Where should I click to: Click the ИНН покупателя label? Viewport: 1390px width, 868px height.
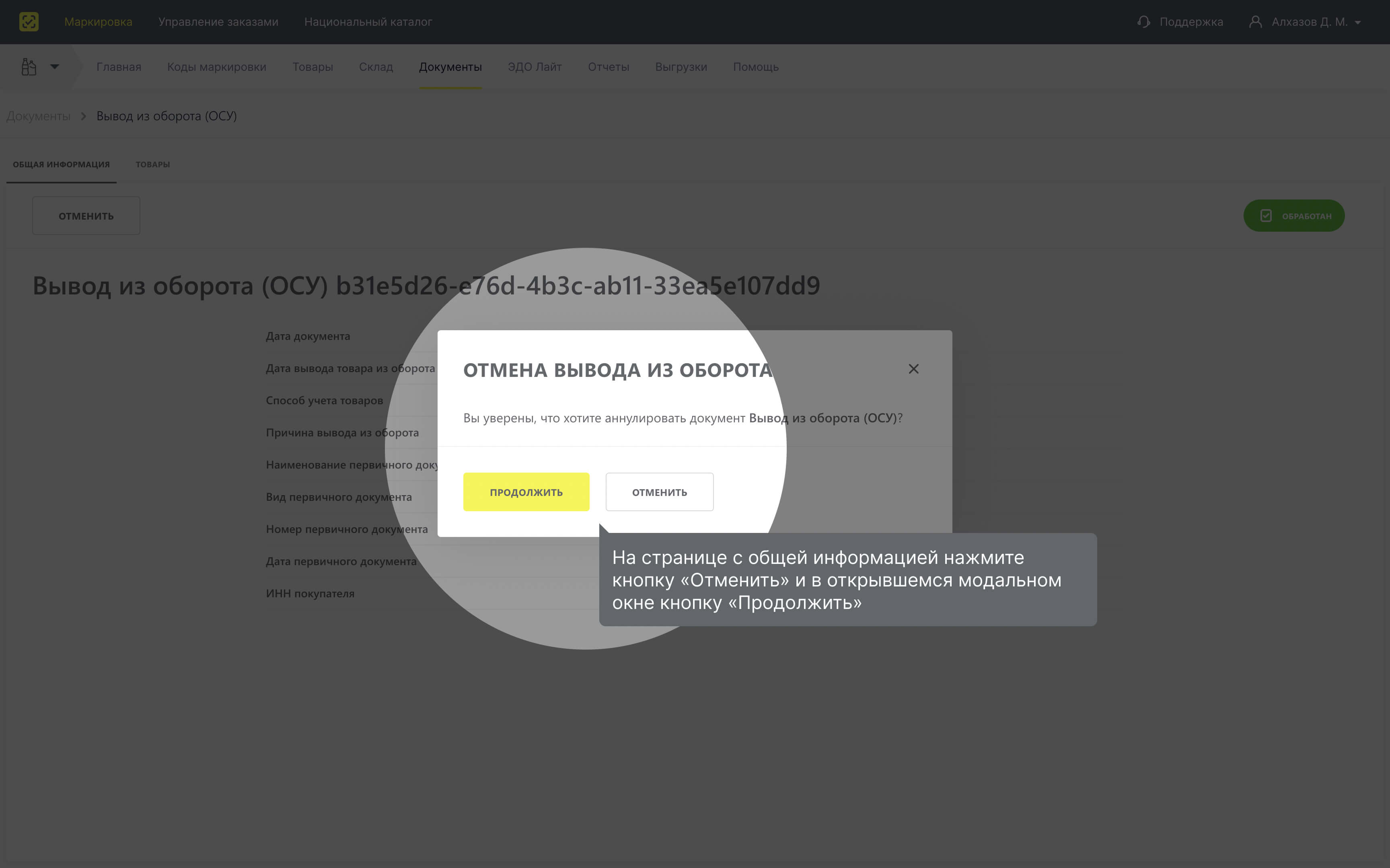click(x=310, y=593)
